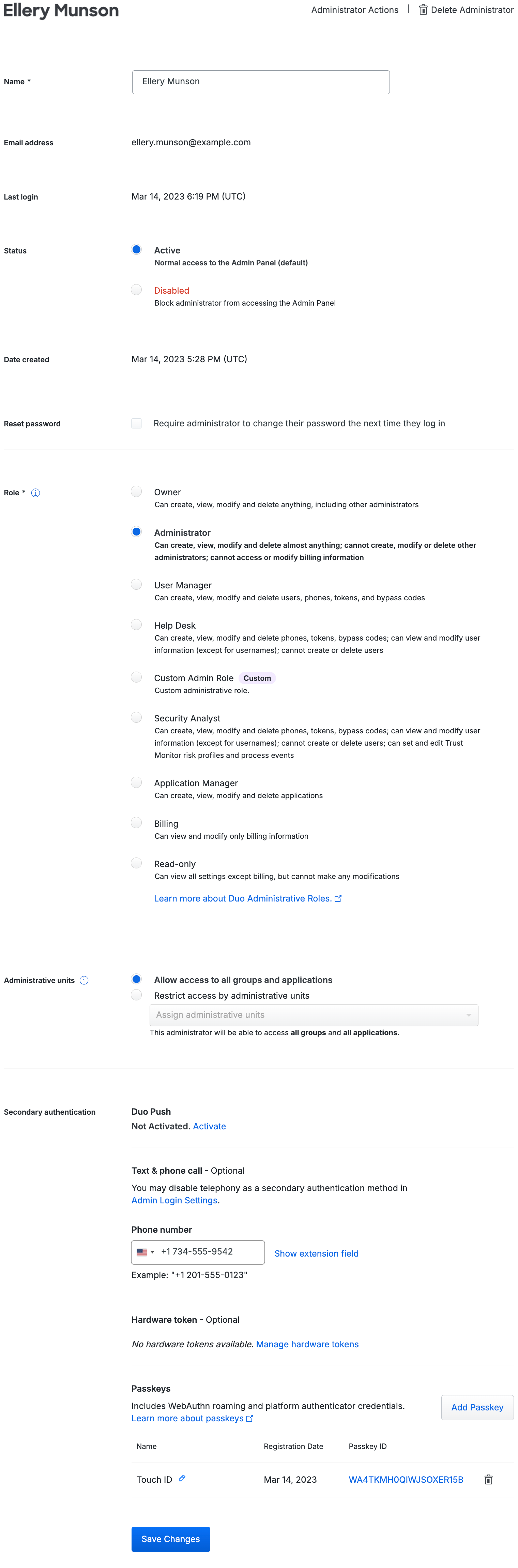This screenshot has width=518, height=1568.
Task: Click the trash icon beside Delete Administrator
Action: click(x=423, y=10)
